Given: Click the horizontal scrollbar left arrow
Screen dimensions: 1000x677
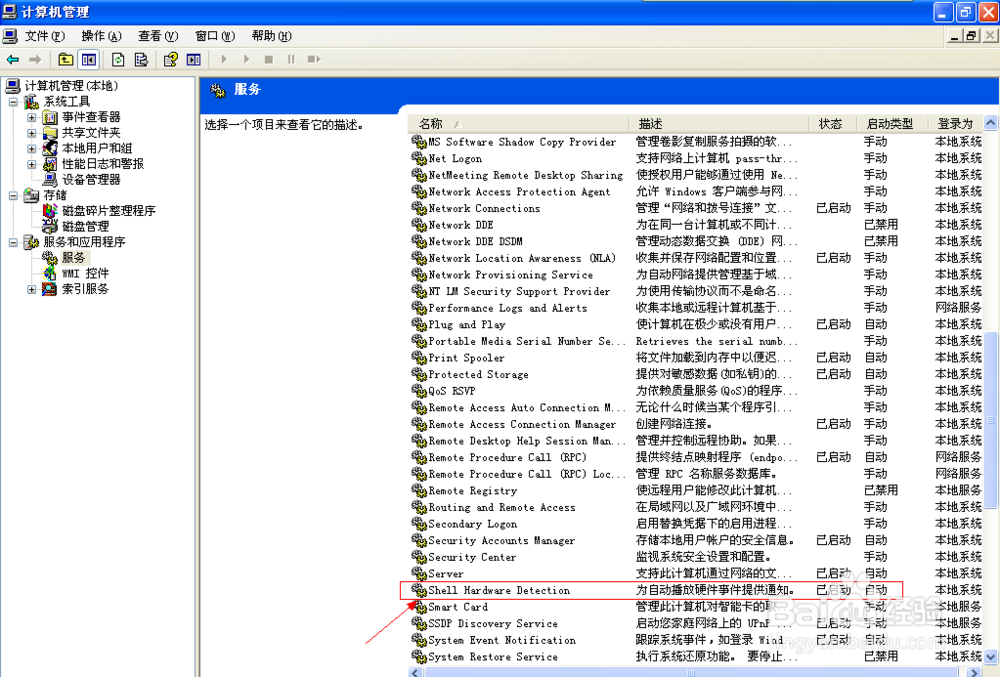Looking at the screenshot, I should 415,672.
